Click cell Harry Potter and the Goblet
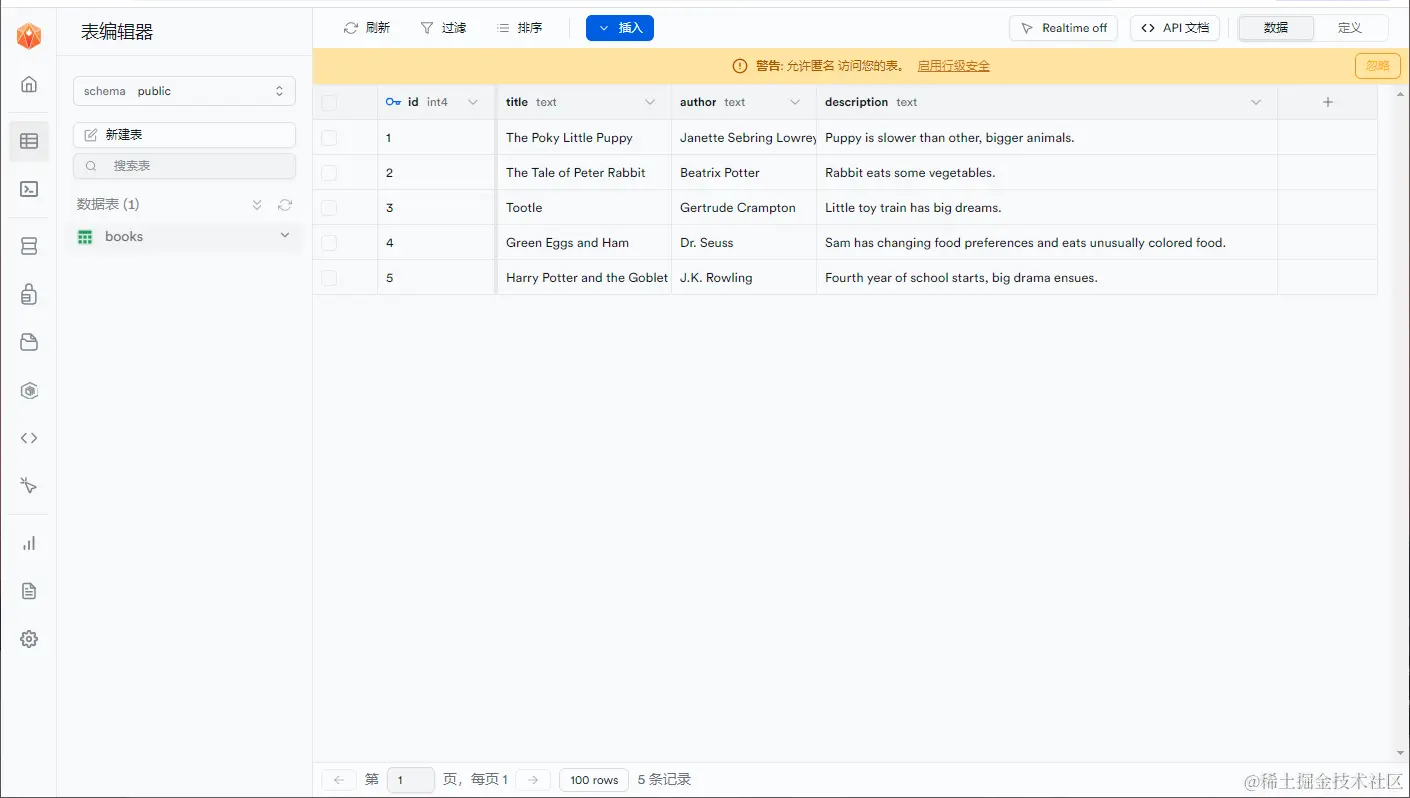The height and width of the screenshot is (798, 1410). click(x=584, y=278)
